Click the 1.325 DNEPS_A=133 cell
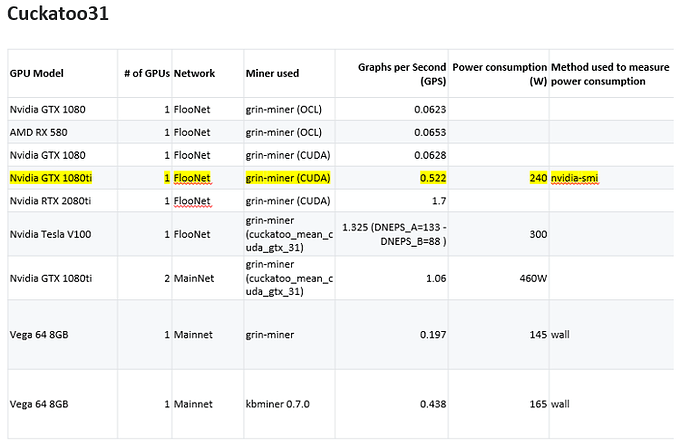 click(x=394, y=234)
